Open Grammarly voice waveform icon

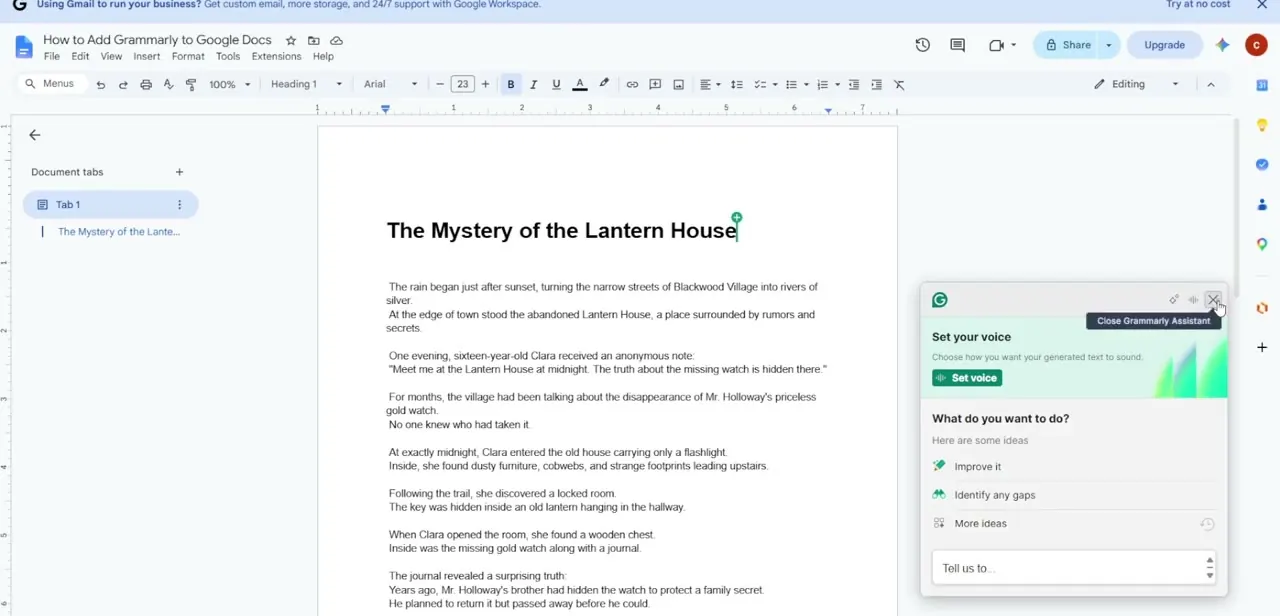coord(1193,300)
